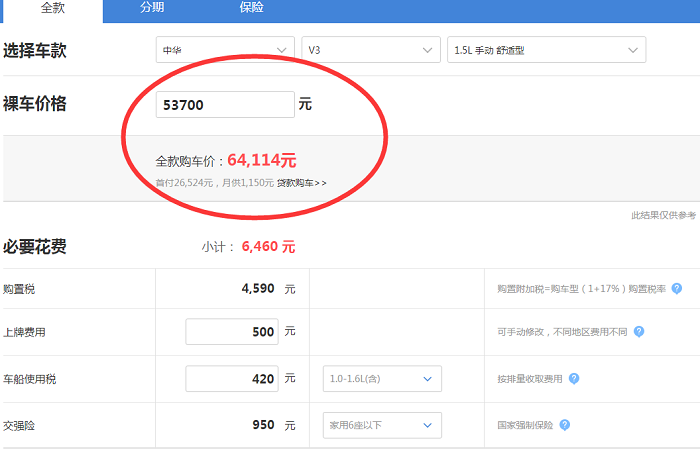Click the help icon beside 购置税率

coord(677,289)
